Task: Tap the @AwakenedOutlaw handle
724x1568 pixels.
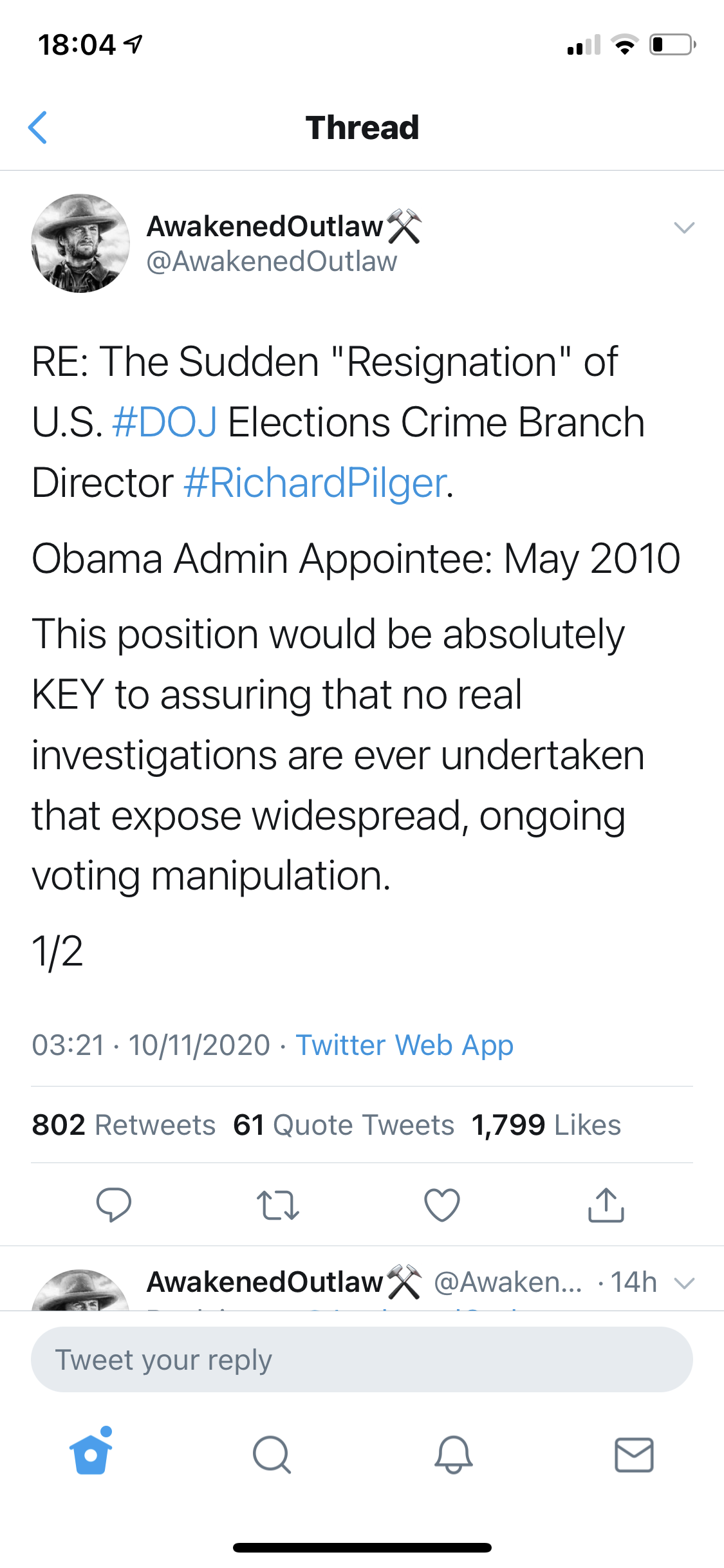Action: [272, 261]
